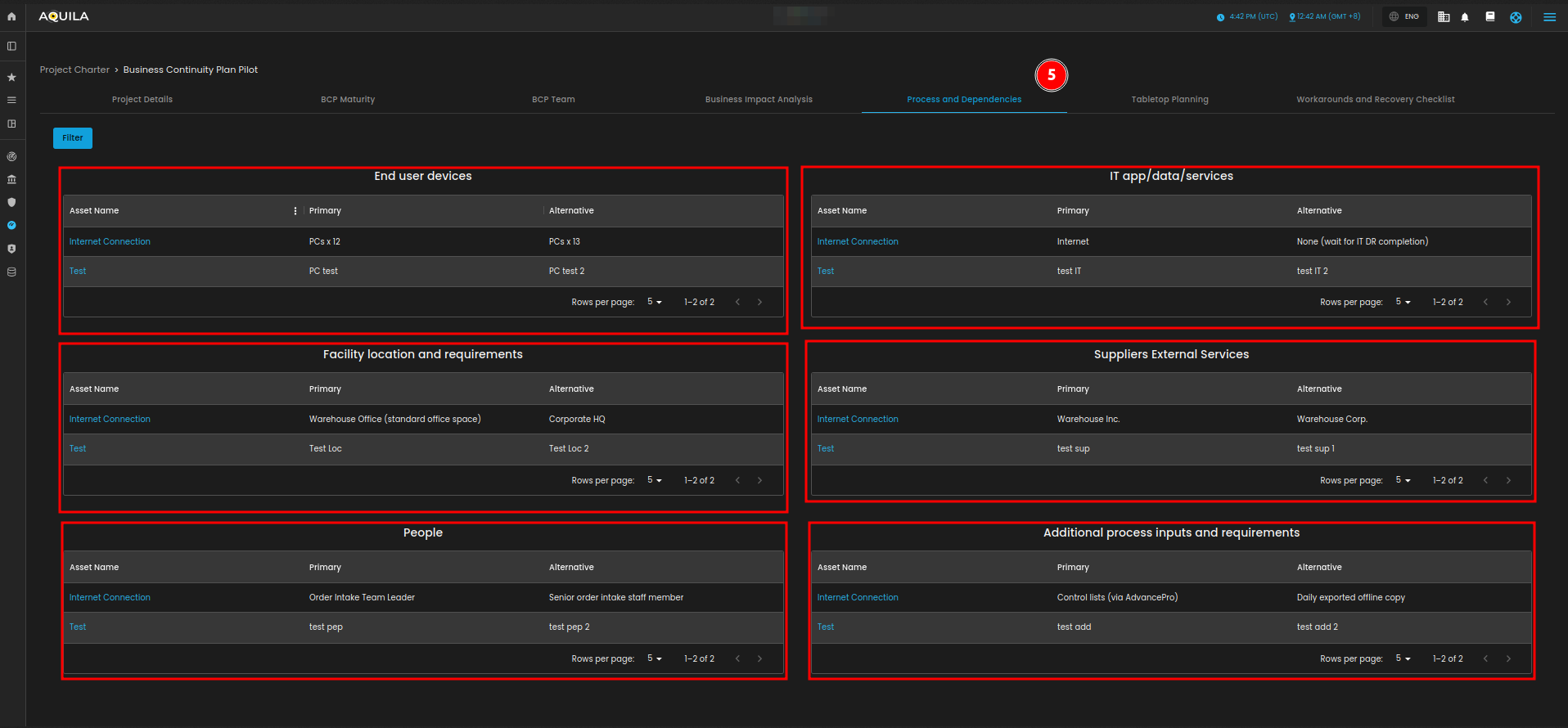The width and height of the screenshot is (1568, 728).
Task: Click Project Charter breadcrumb link
Action: pyautogui.click(x=74, y=70)
